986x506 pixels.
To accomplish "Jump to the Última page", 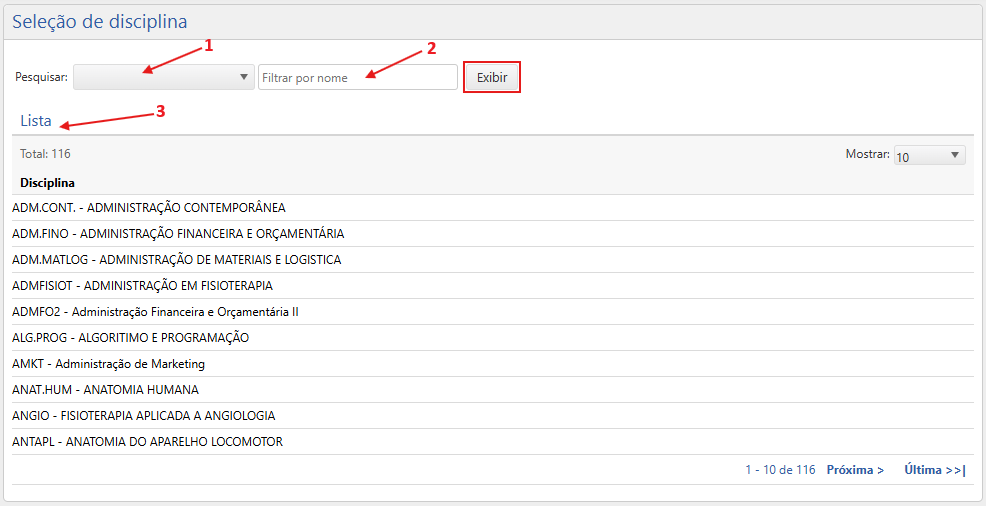I will pos(934,470).
